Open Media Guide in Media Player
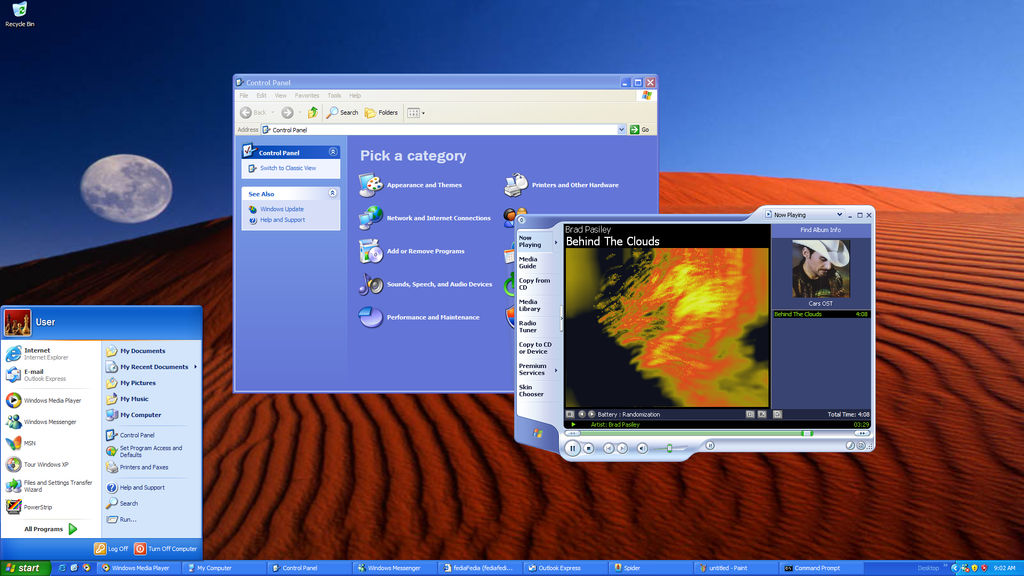The image size is (1024, 576). point(528,263)
